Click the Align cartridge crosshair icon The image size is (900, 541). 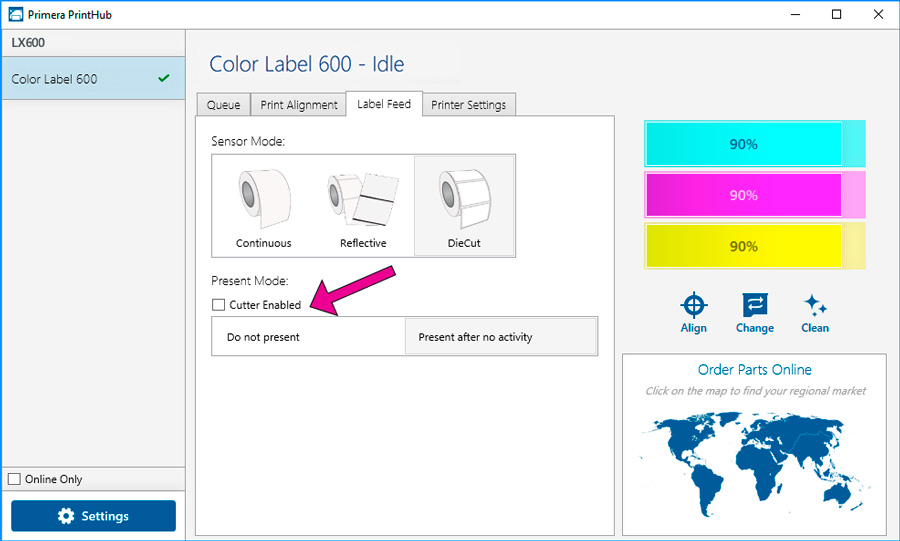[x=693, y=305]
